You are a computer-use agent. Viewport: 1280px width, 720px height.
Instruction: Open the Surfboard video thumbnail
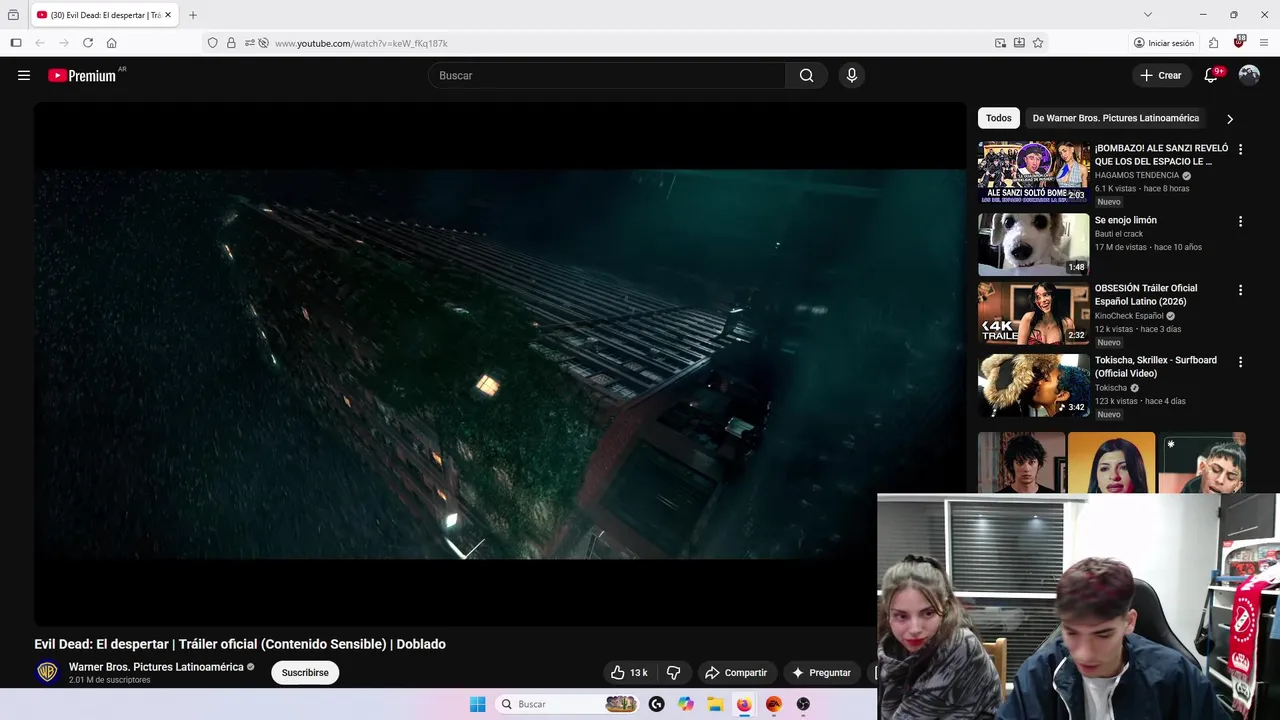click(1034, 385)
